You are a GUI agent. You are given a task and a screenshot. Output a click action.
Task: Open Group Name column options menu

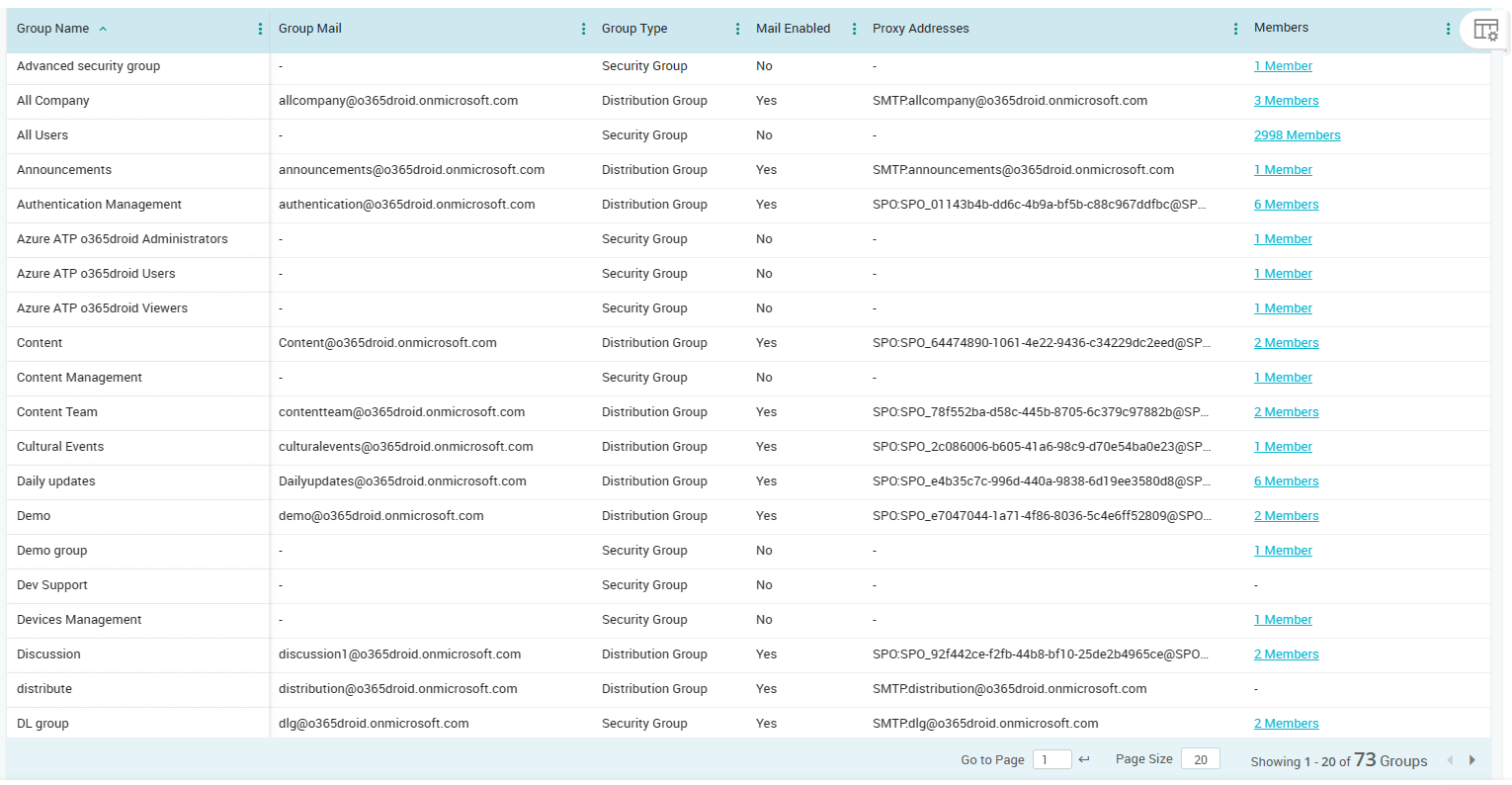260,29
